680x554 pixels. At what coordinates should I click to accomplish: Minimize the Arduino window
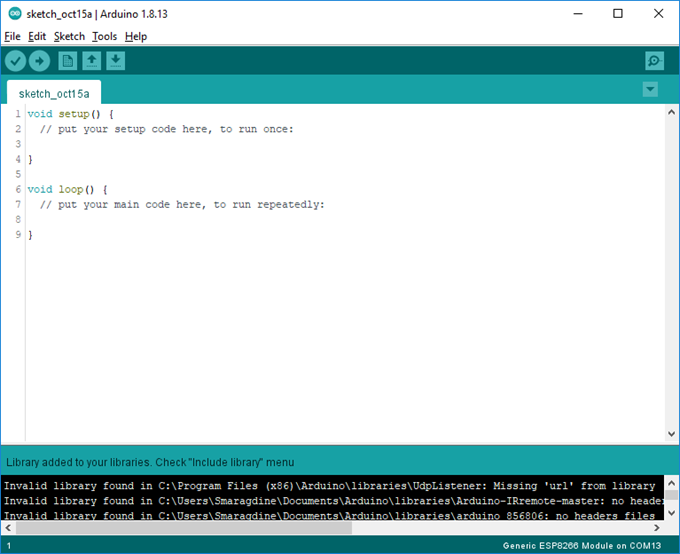tap(578, 14)
